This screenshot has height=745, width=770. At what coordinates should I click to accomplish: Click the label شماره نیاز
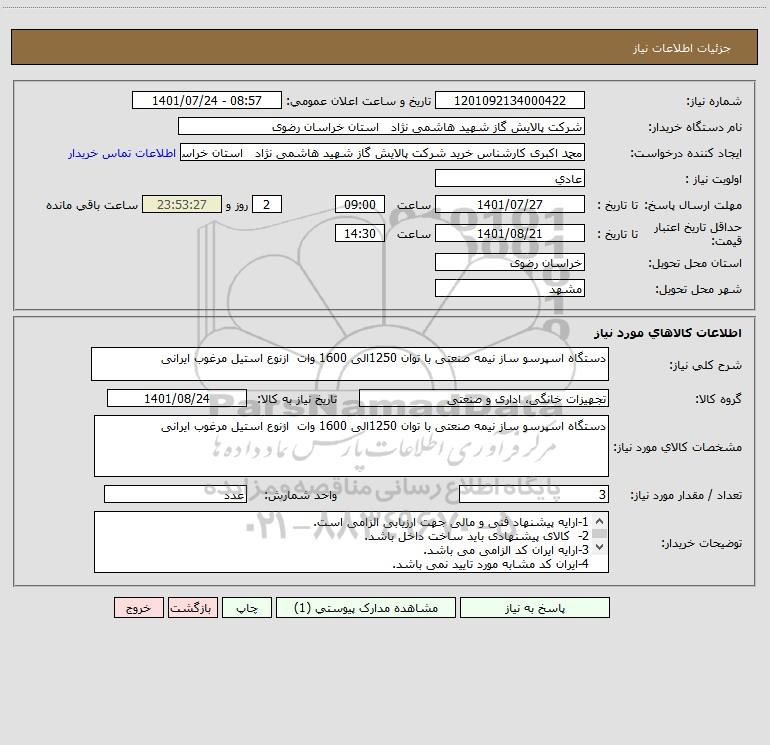pyautogui.click(x=714, y=102)
